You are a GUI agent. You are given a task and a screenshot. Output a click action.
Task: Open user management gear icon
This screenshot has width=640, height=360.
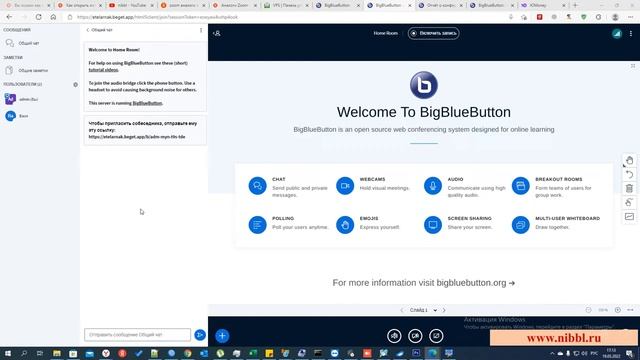click(76, 84)
